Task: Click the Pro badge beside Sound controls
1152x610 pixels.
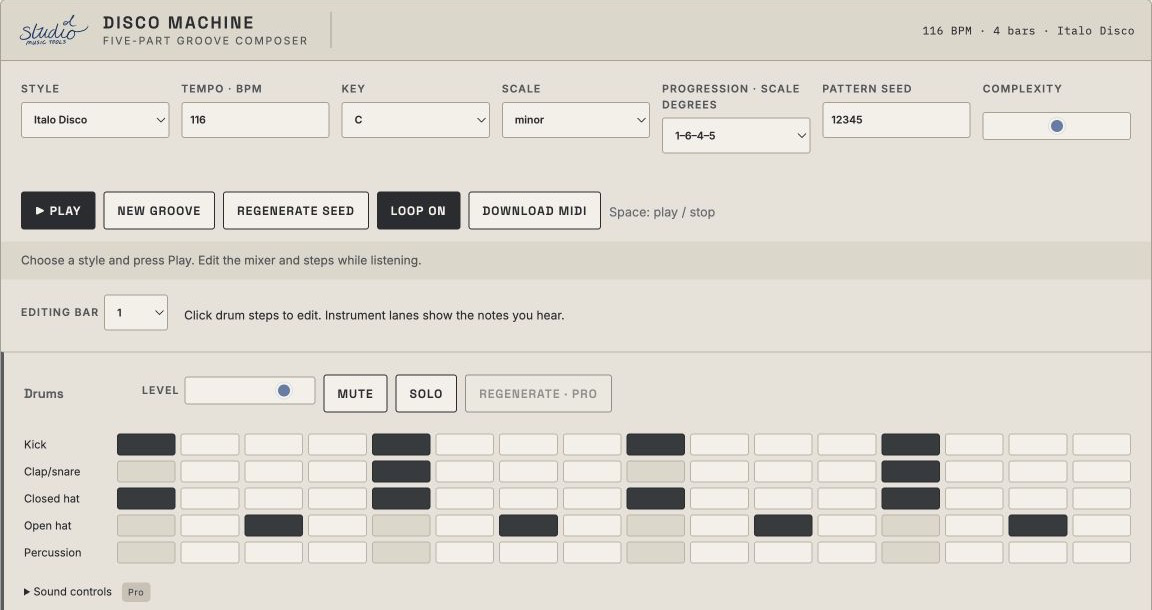Action: click(136, 592)
